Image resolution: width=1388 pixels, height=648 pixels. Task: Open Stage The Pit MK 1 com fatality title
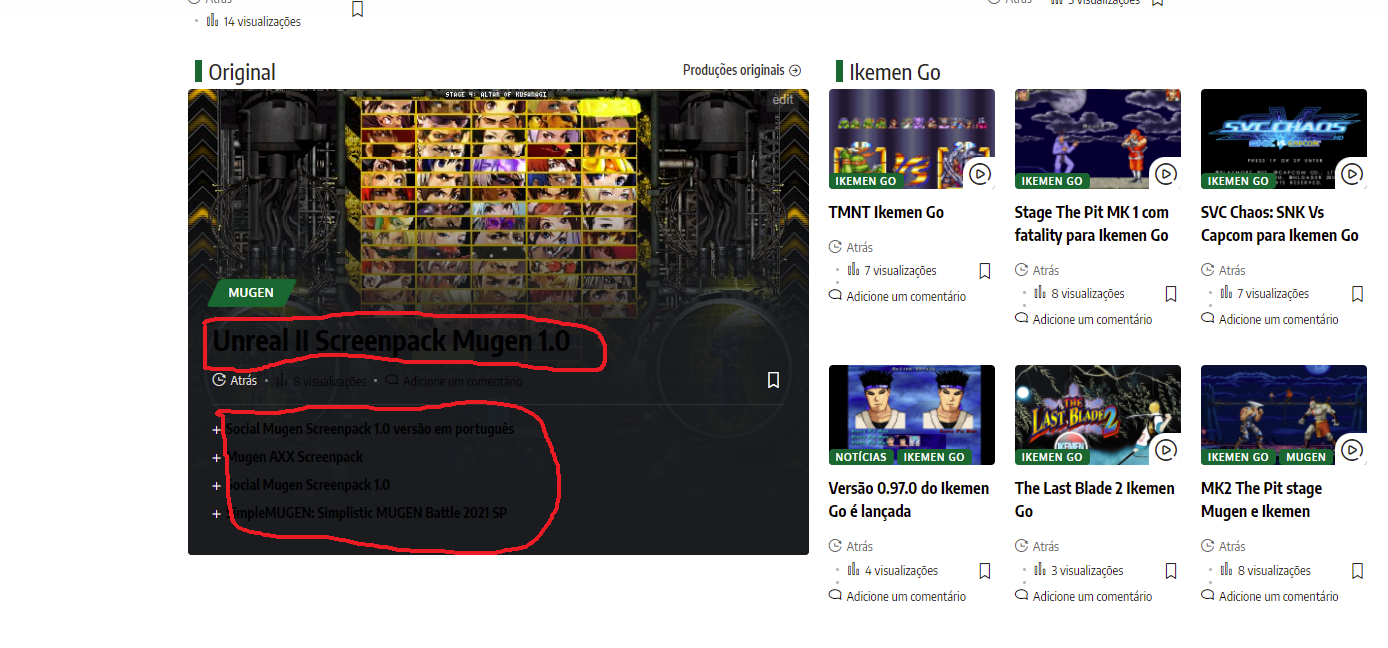coord(1092,224)
